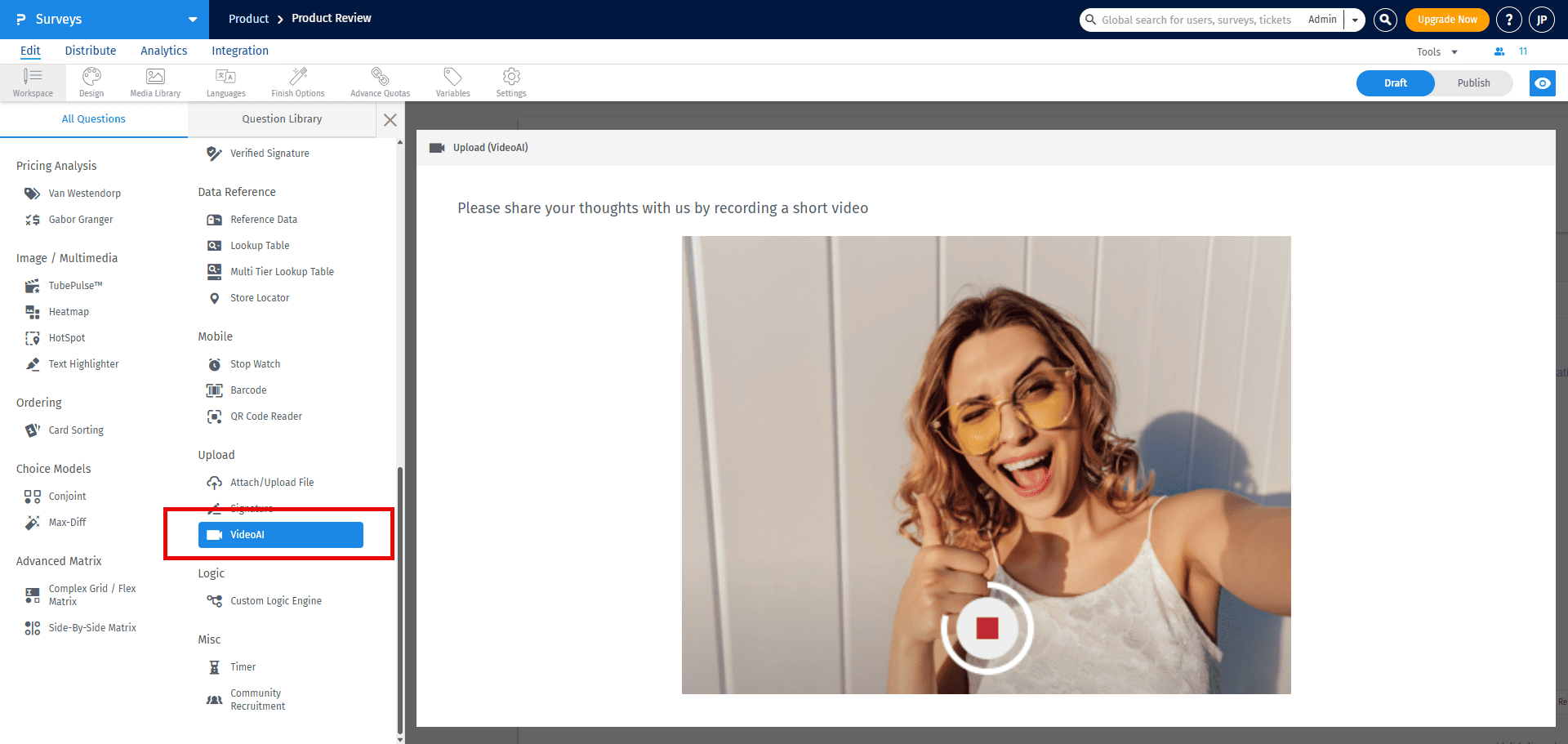
Task: Open the Media Library panel
Action: (154, 82)
